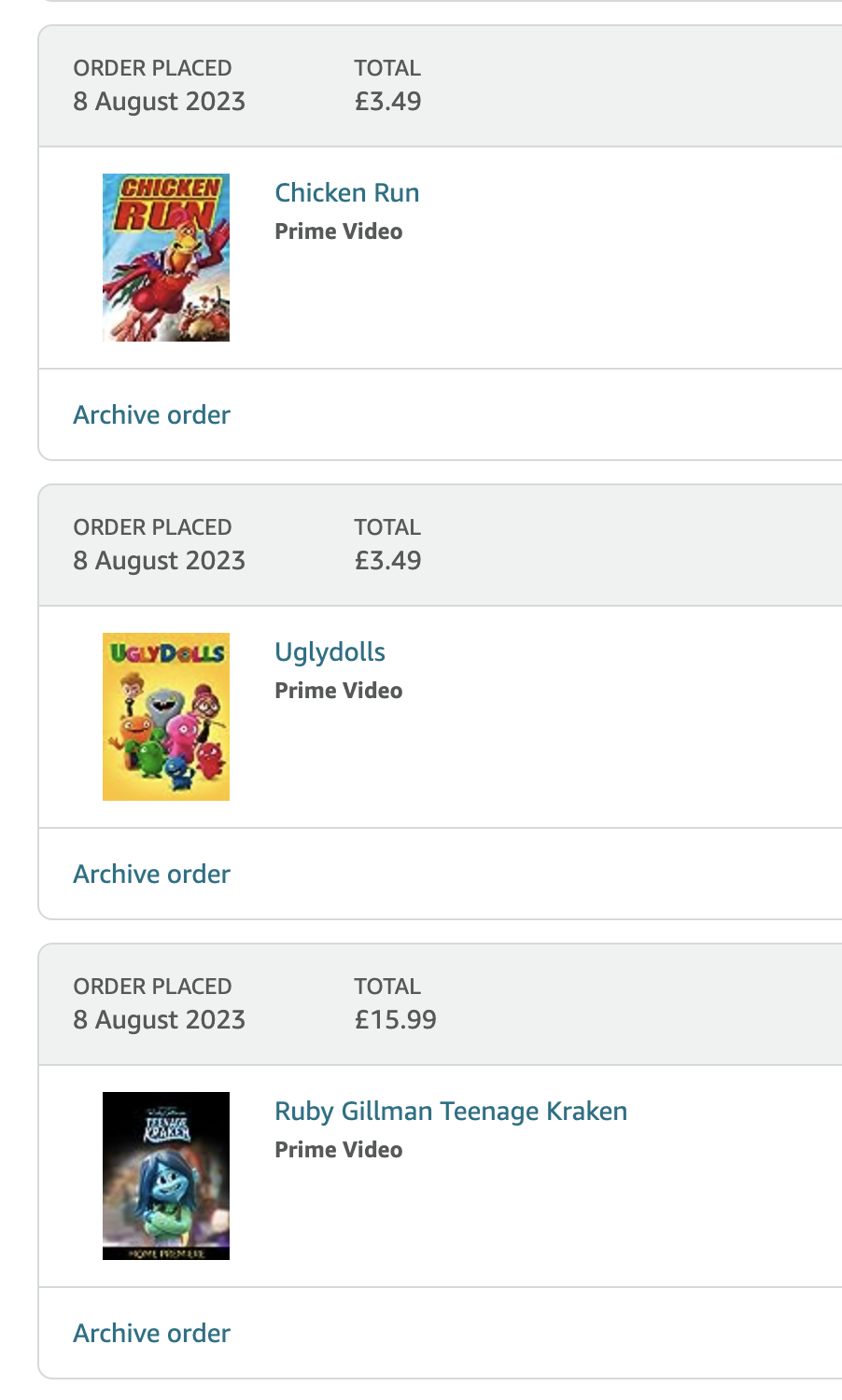
Task: Click the order date above Chicken Run
Action: pos(159,102)
